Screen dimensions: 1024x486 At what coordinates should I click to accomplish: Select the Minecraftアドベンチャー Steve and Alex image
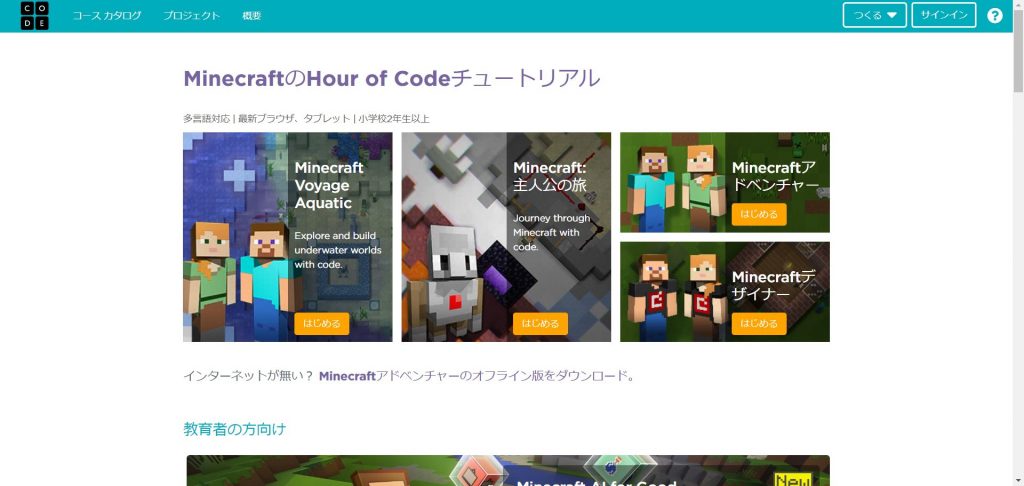point(672,182)
